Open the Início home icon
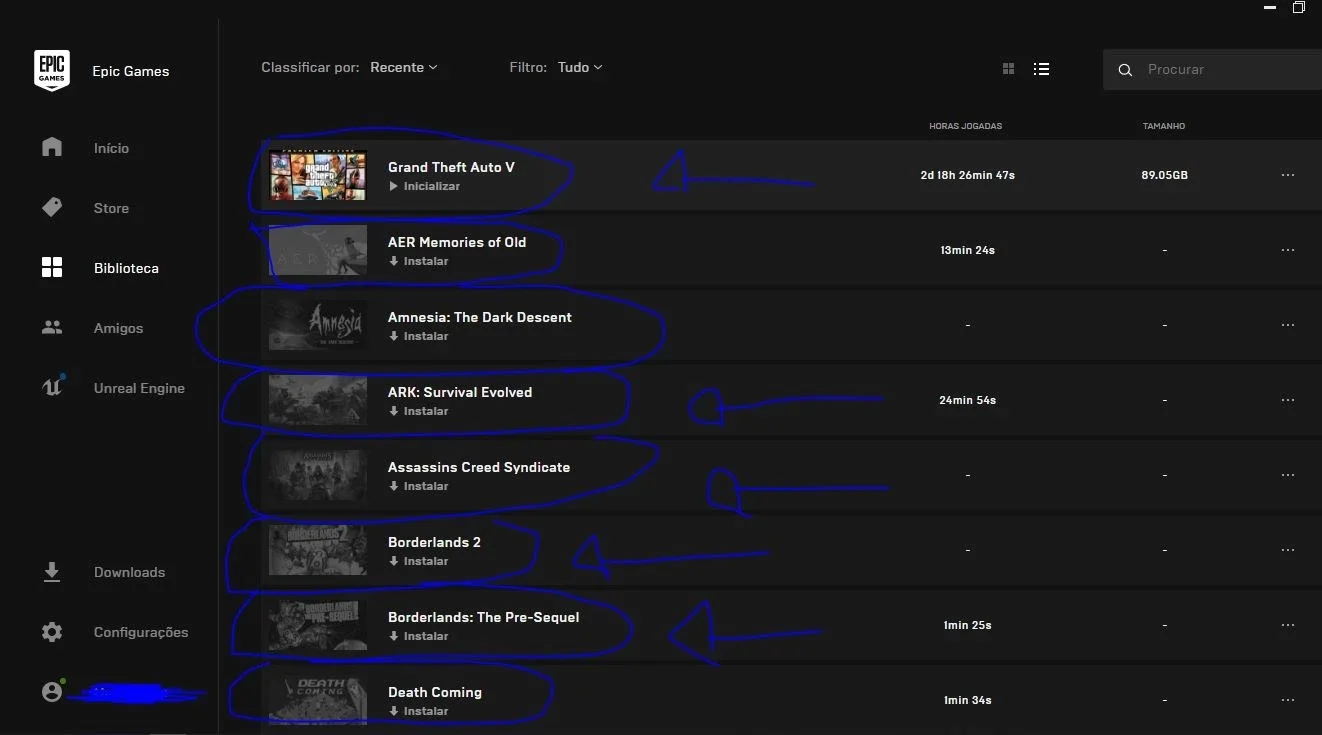1322x735 pixels. [x=52, y=147]
